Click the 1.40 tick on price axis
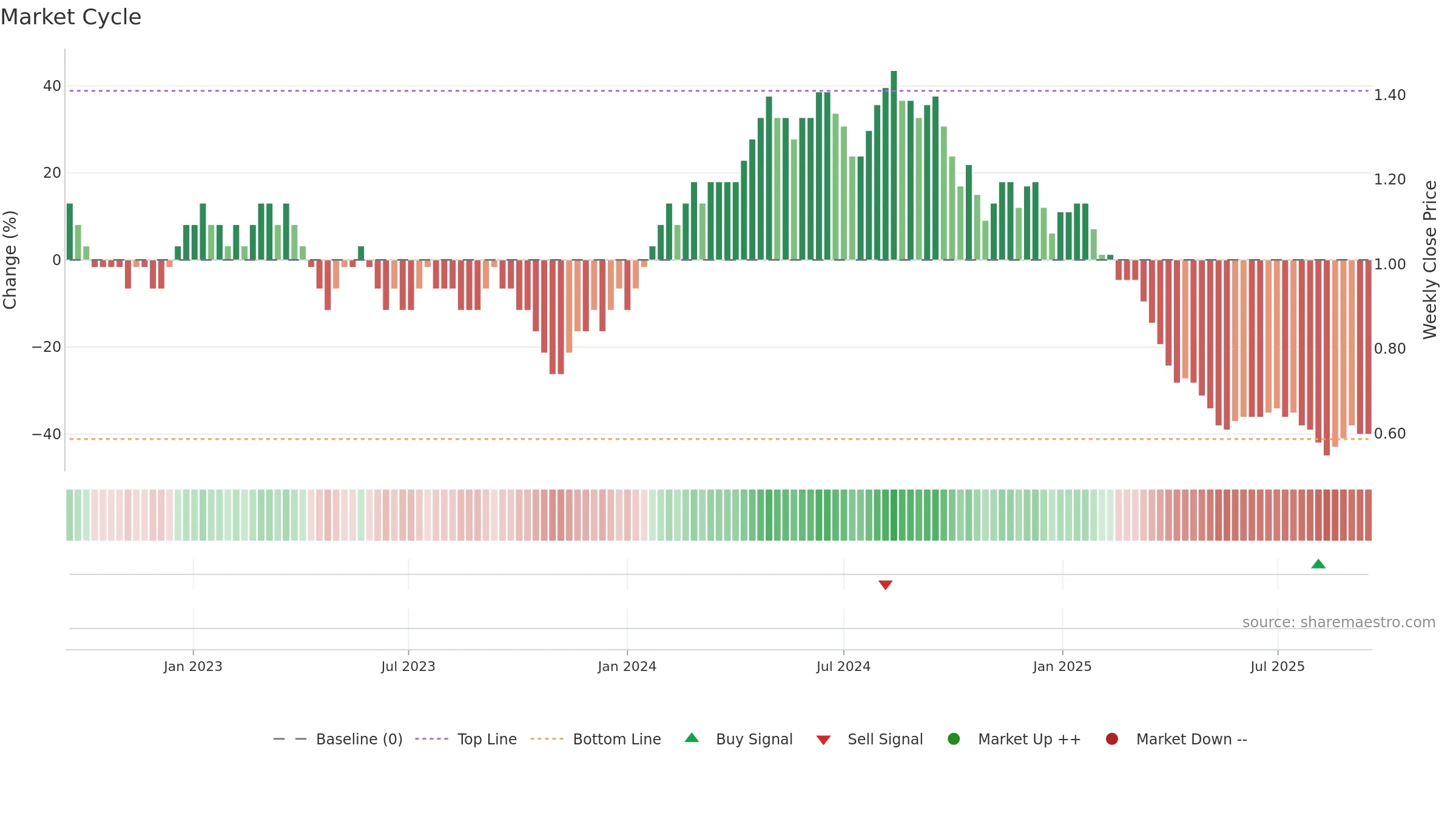This screenshot has width=1456, height=819. tap(1390, 95)
